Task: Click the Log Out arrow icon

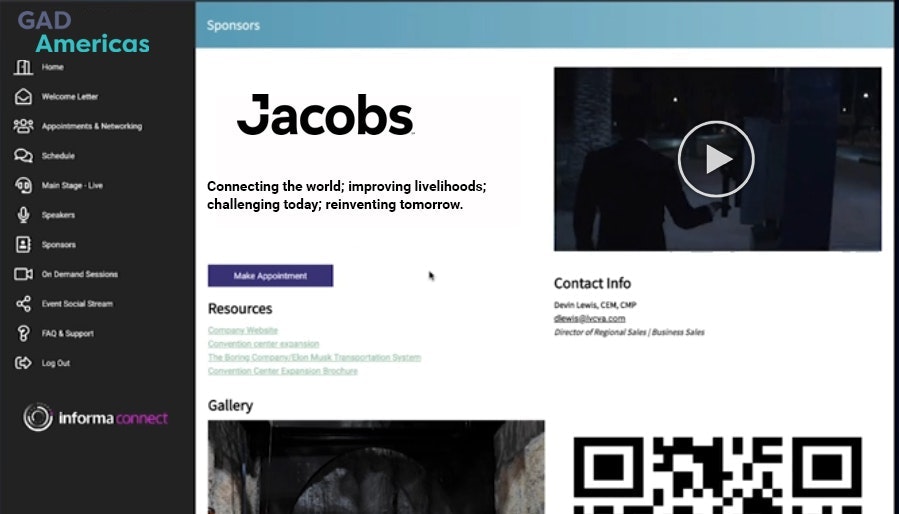Action: (x=23, y=363)
